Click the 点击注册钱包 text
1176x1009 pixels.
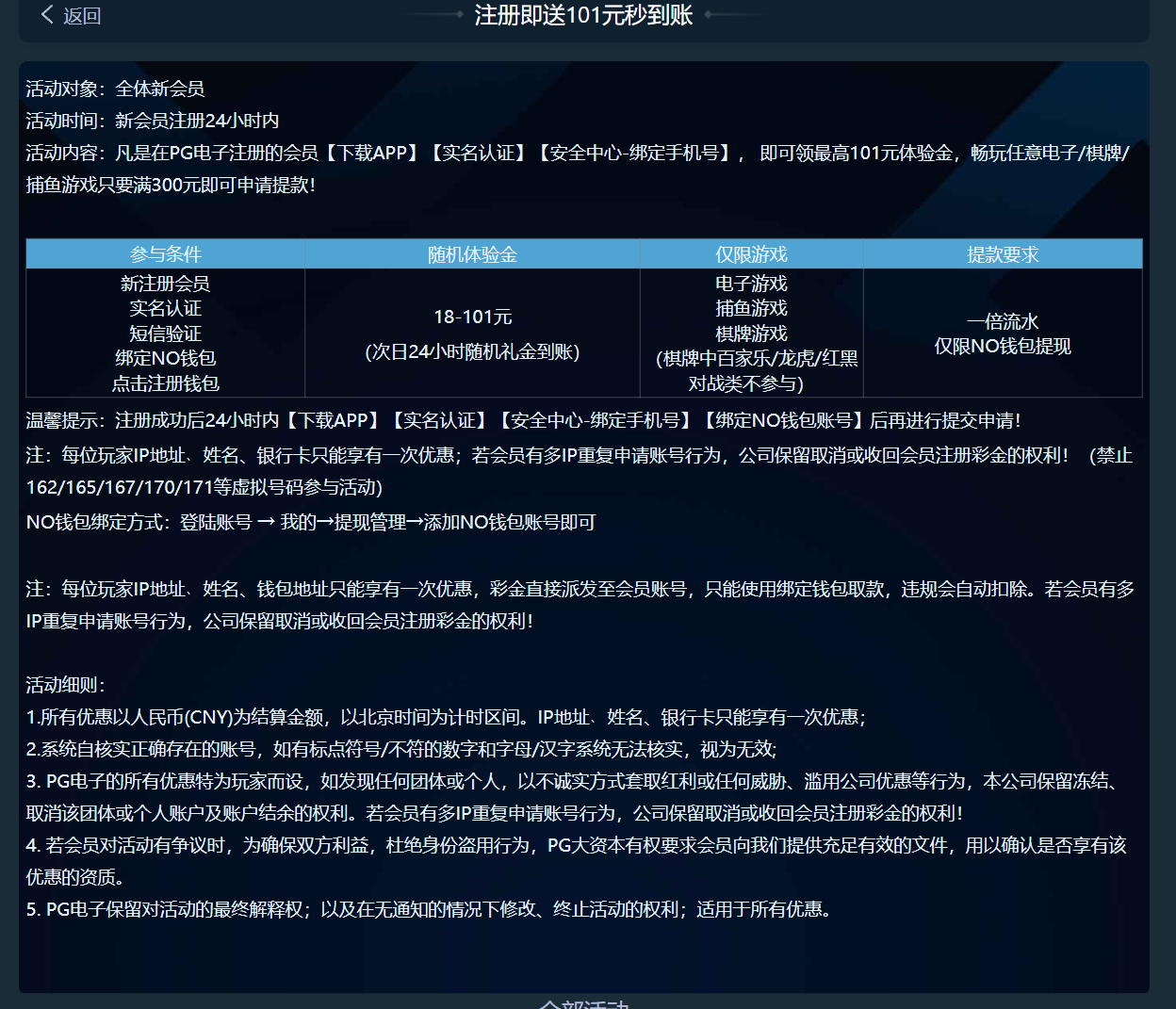point(166,383)
